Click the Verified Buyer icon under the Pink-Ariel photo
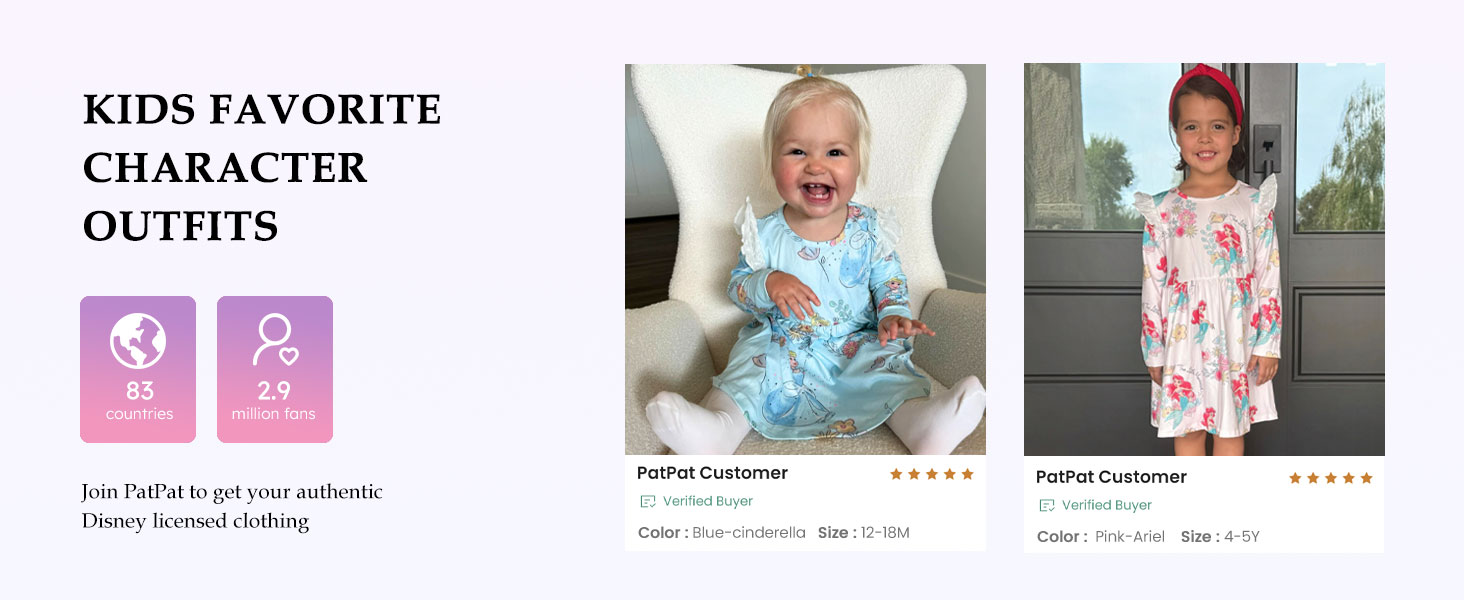This screenshot has width=1464, height=600. pyautogui.click(x=1047, y=505)
